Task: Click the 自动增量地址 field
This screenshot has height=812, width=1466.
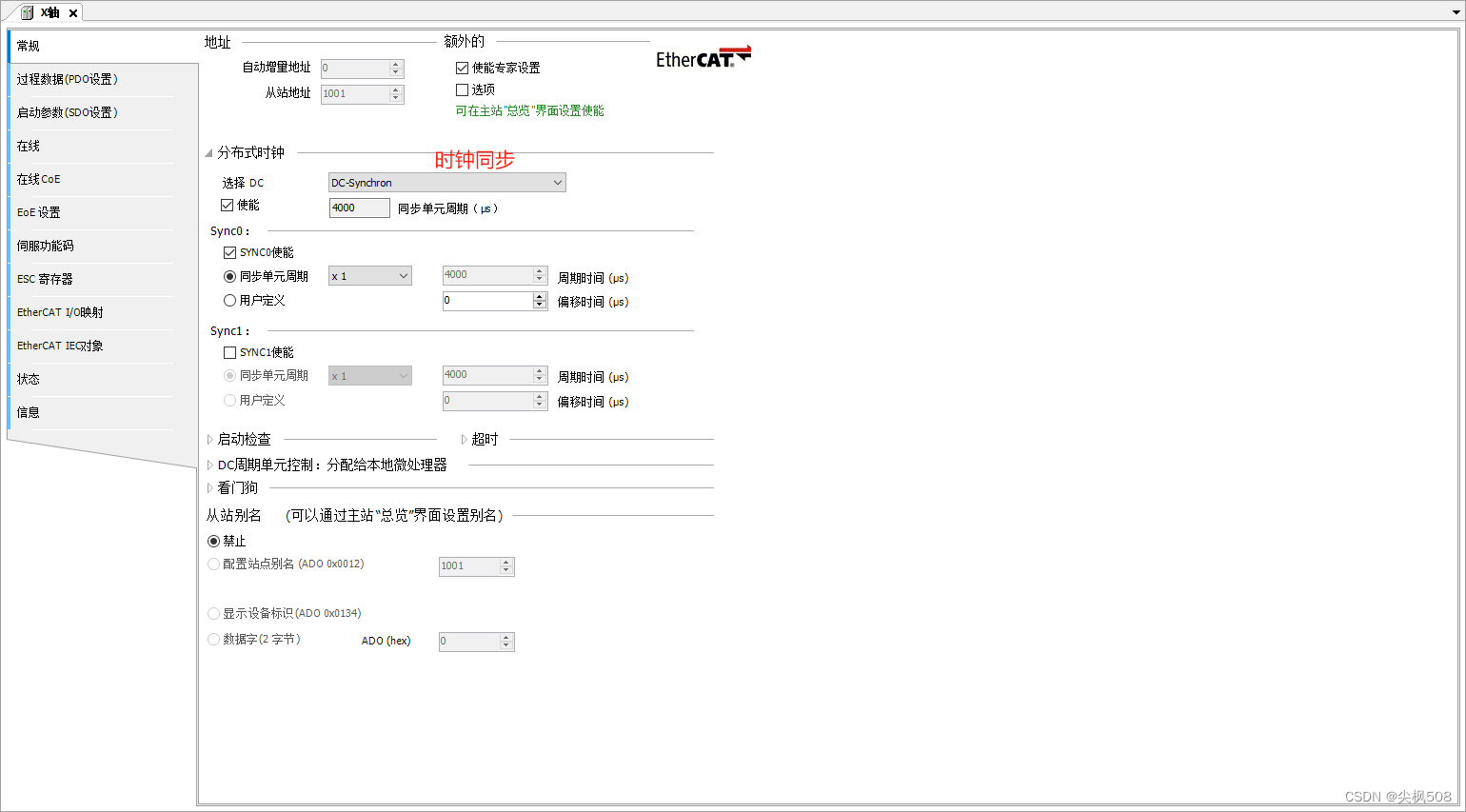Action: [355, 68]
